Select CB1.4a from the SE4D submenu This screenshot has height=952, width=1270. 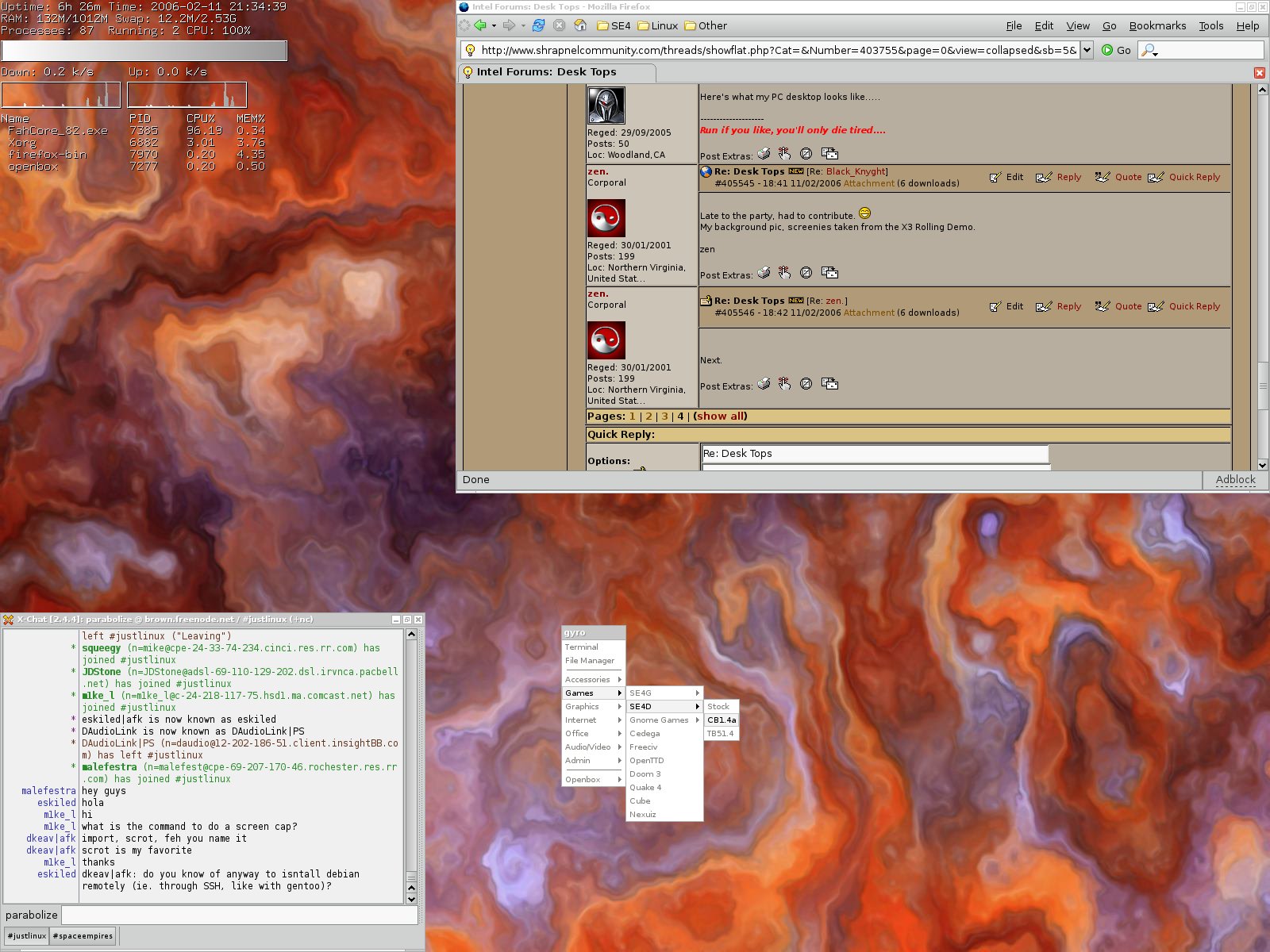click(722, 720)
